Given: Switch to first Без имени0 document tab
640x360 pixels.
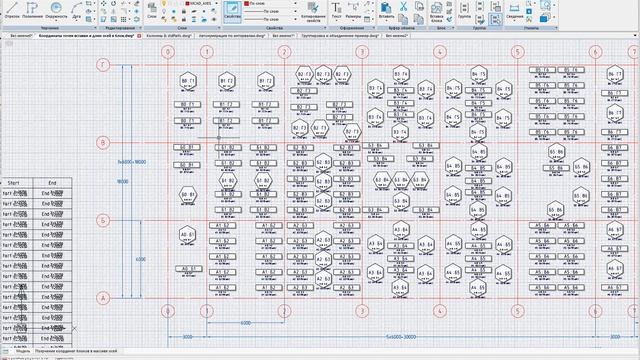Looking at the screenshot, I should pyautogui.click(x=21, y=36).
